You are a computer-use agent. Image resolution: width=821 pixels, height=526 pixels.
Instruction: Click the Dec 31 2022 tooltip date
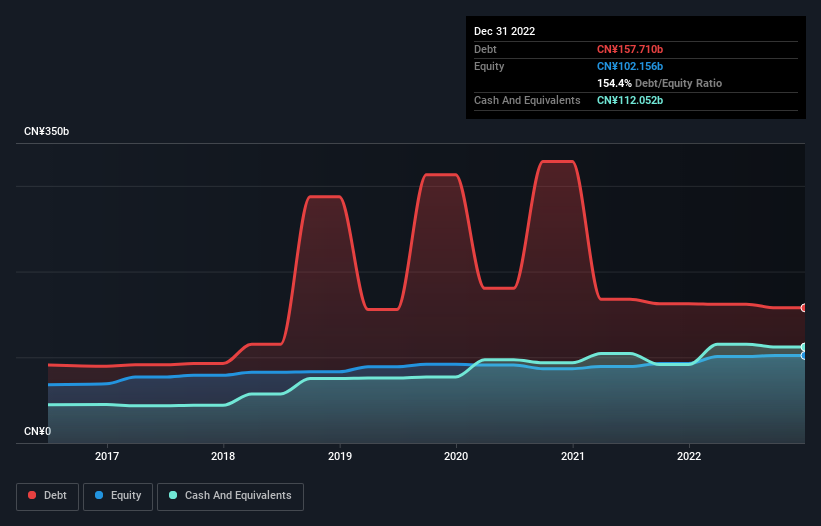505,31
